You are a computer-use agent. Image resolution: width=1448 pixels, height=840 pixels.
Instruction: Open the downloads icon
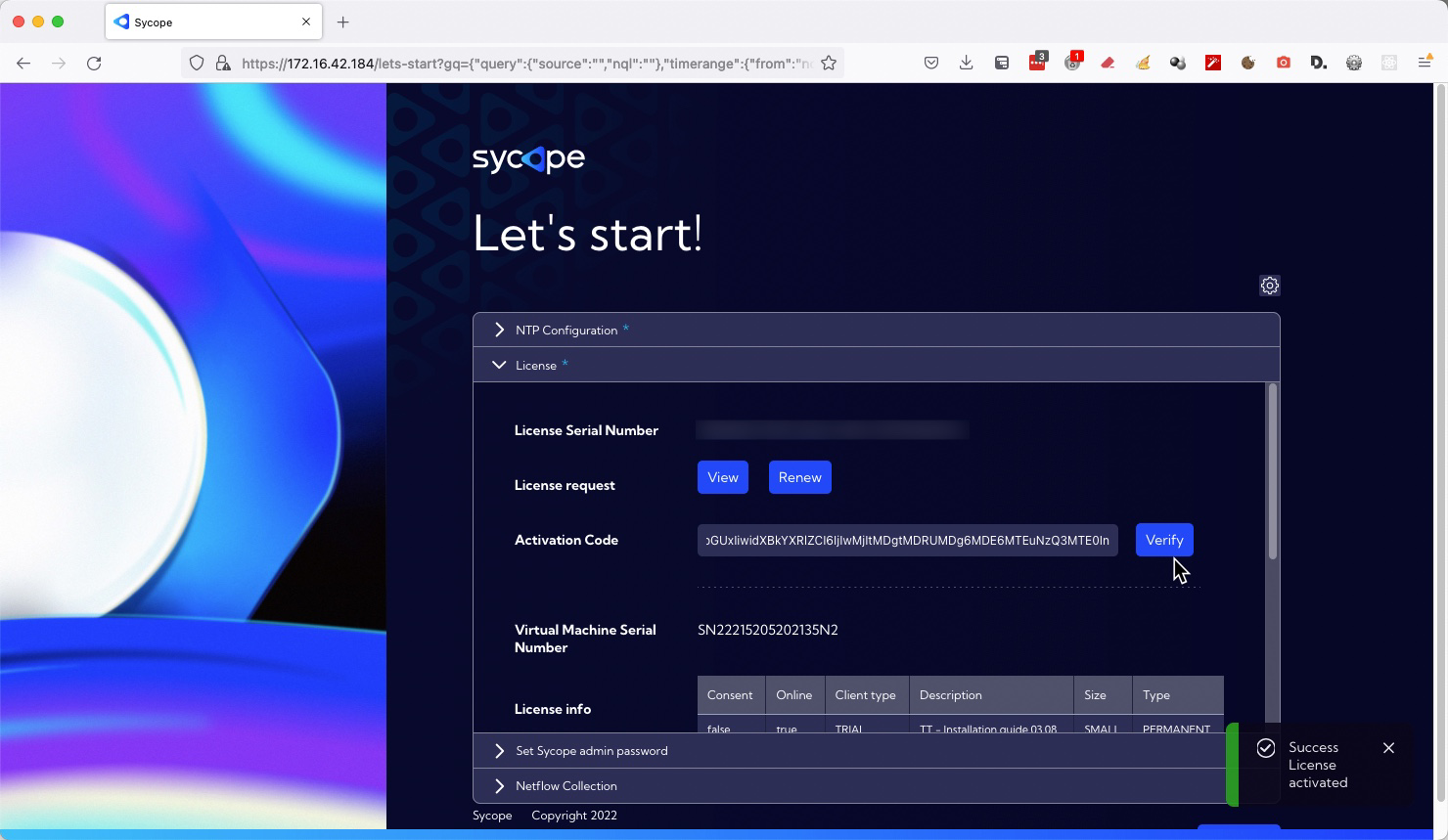[x=967, y=63]
